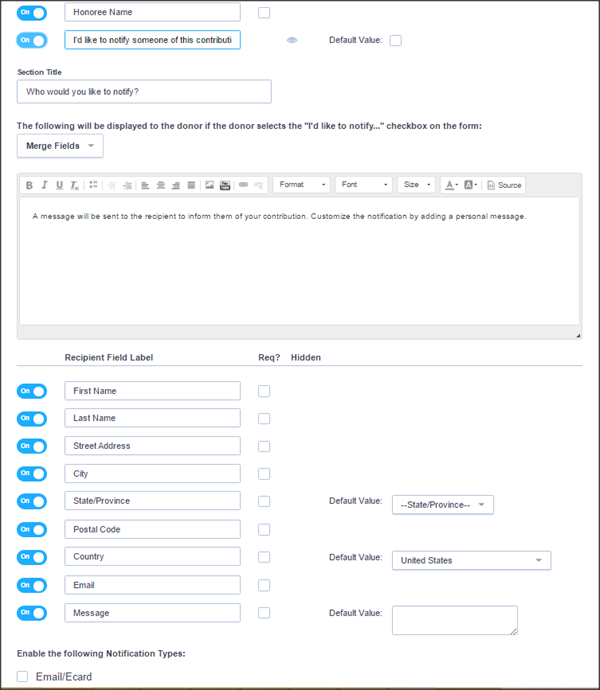The height and width of the screenshot is (690, 600).
Task: Click the Street Address label field
Action: click(152, 446)
